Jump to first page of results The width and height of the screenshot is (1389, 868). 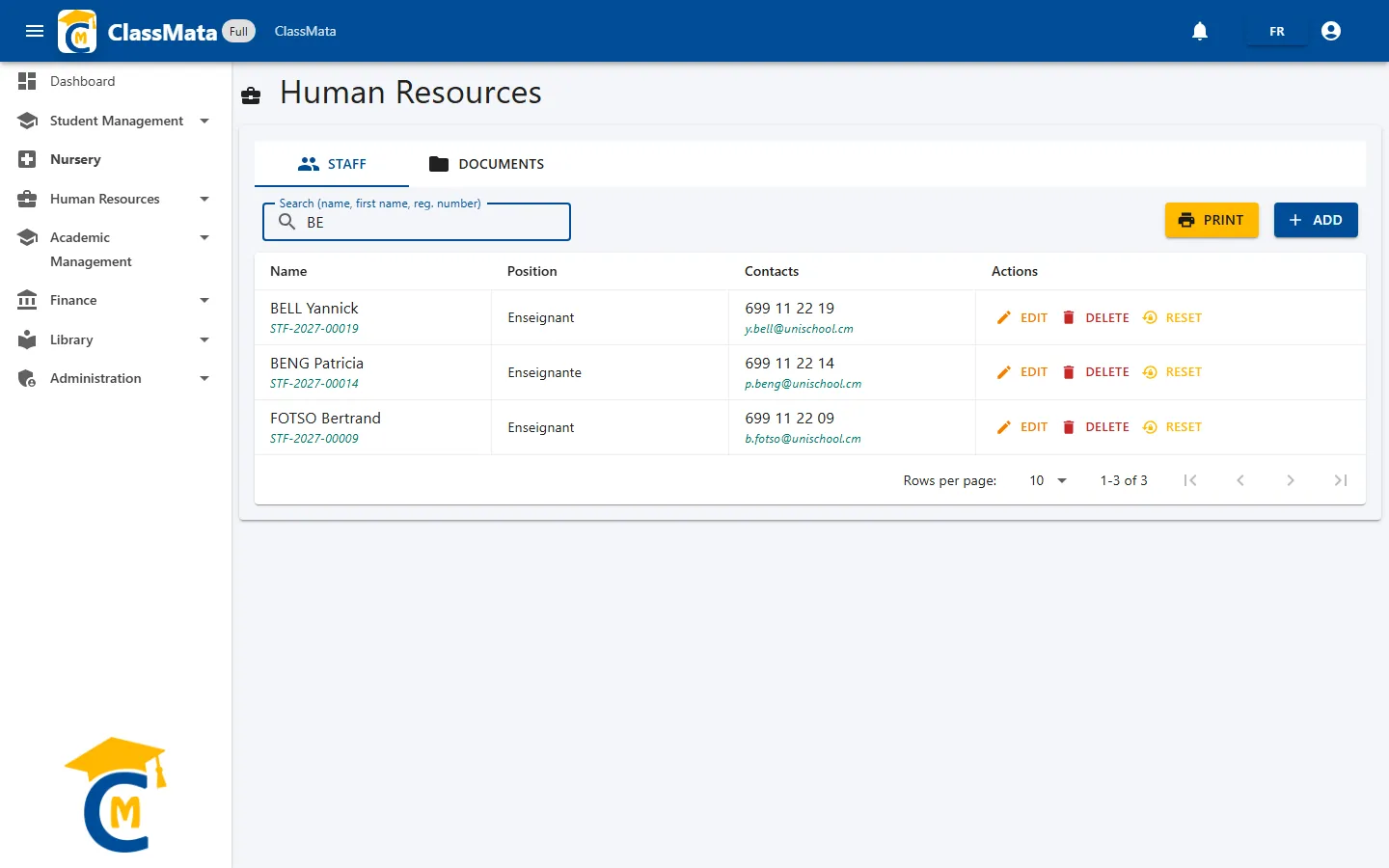click(1190, 480)
